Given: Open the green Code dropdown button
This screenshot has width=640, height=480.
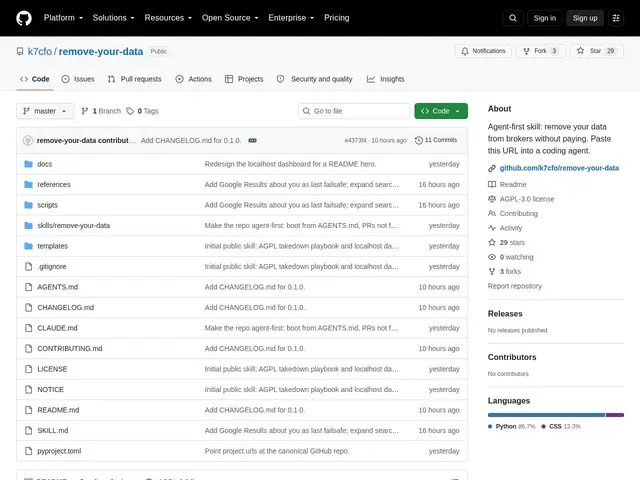Looking at the screenshot, I should pos(441,111).
